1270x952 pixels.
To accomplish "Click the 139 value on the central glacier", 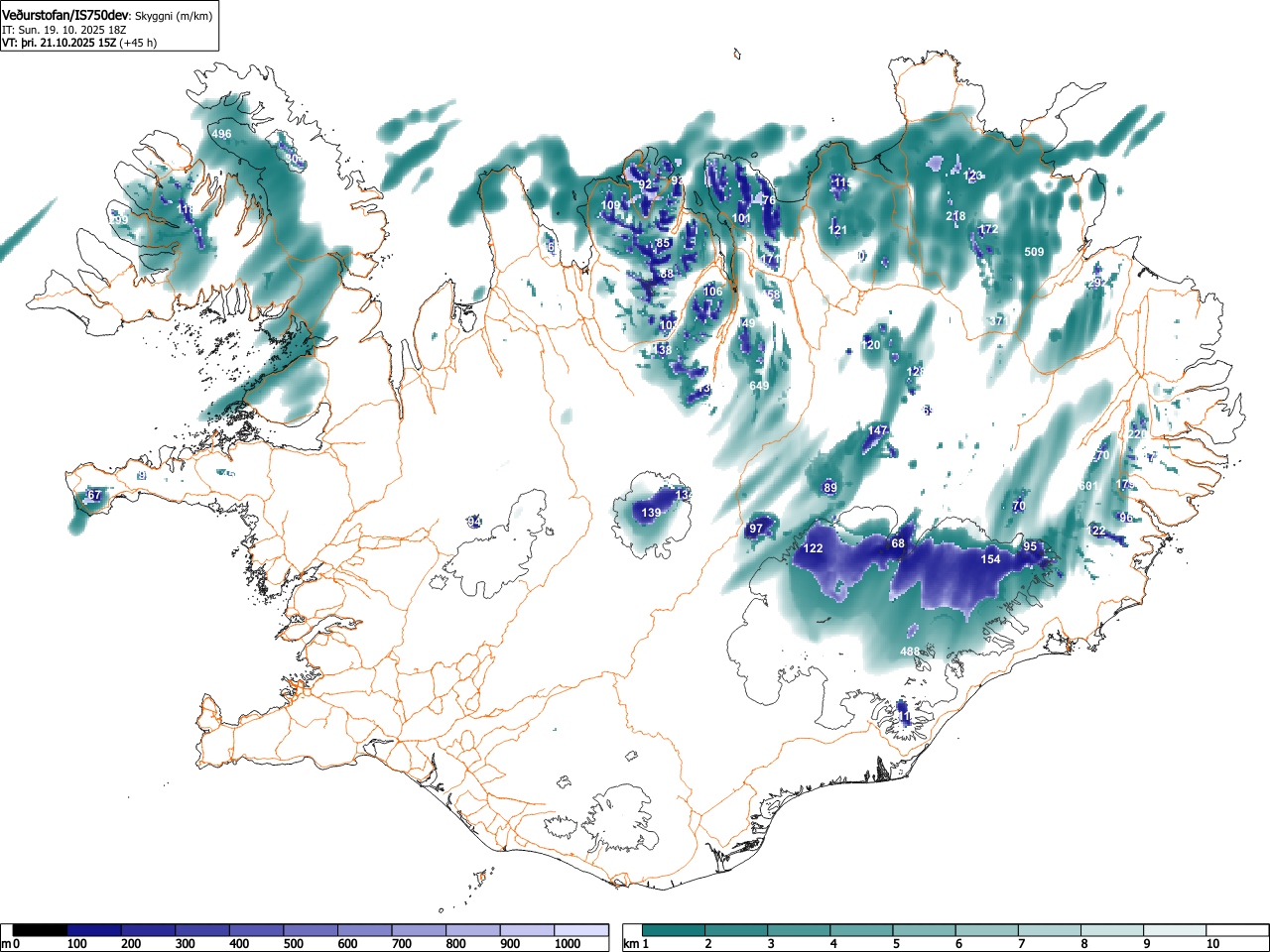I will pos(651,513).
